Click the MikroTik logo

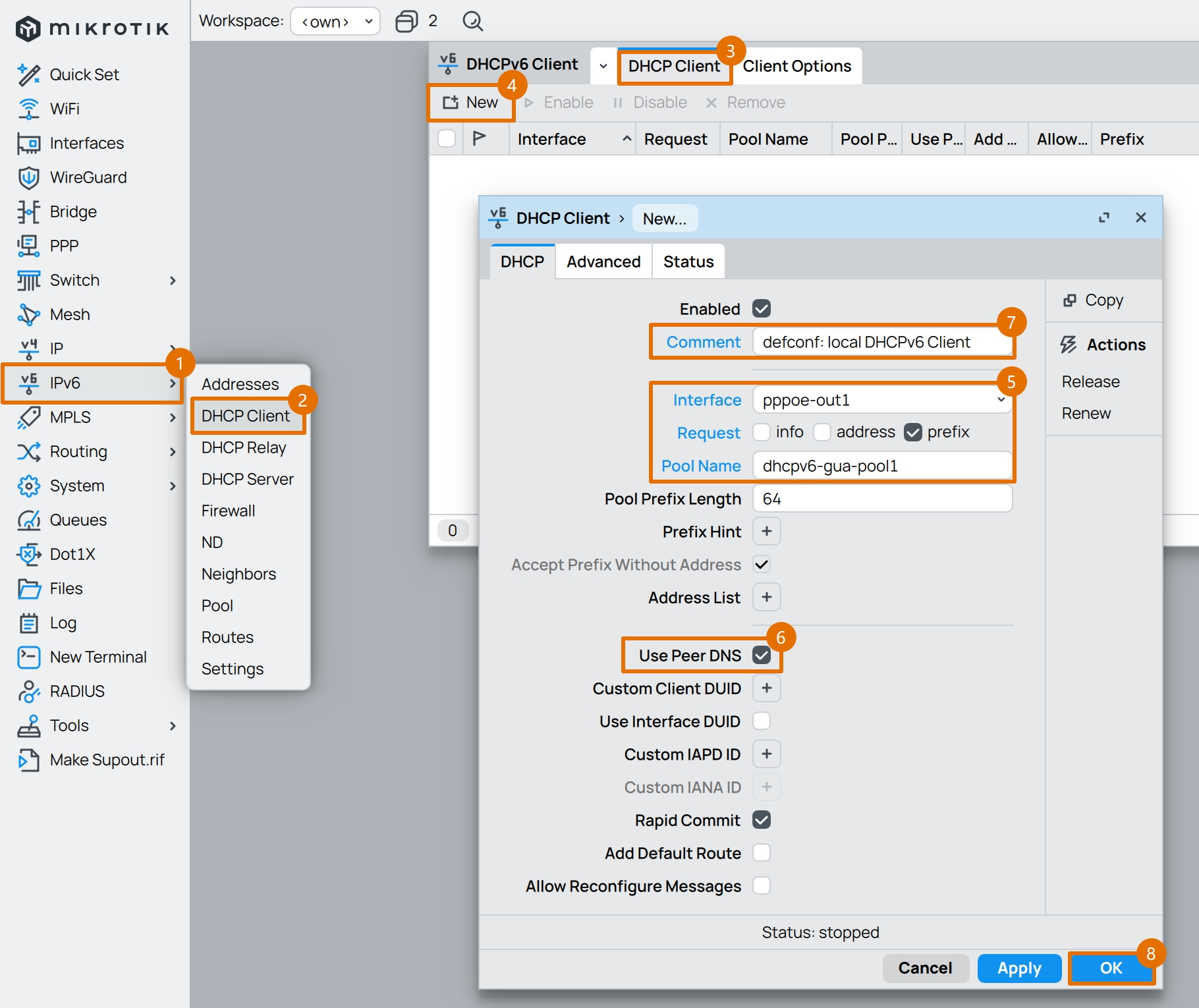[92, 28]
